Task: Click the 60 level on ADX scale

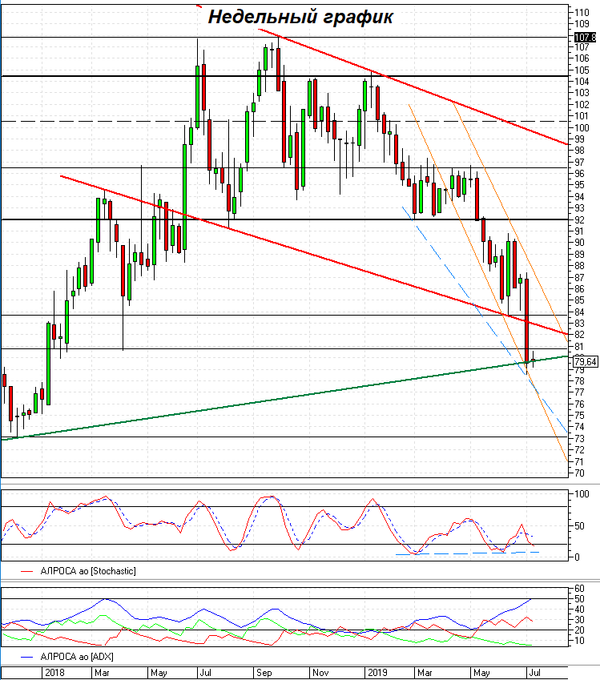Action: pos(580,588)
